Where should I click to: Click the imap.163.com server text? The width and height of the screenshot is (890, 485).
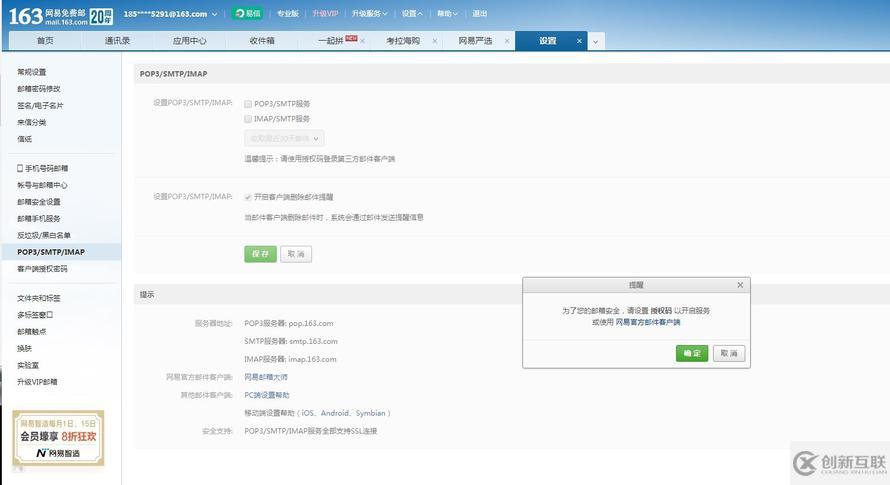312,359
